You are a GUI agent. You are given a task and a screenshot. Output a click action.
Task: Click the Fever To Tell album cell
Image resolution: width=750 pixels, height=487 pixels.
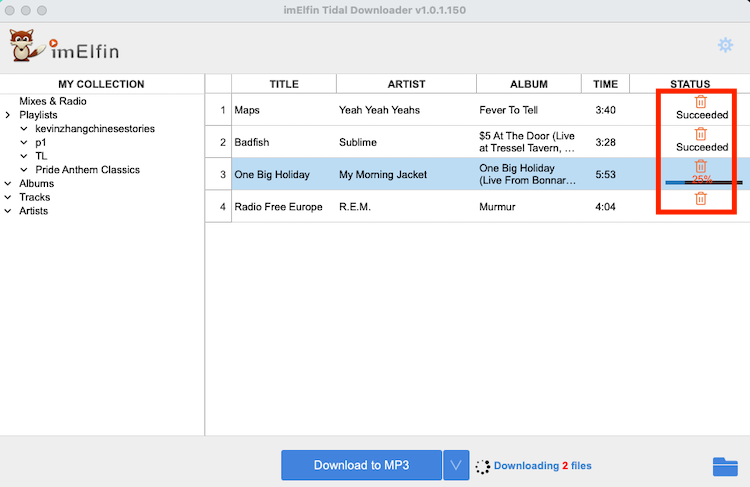529,110
